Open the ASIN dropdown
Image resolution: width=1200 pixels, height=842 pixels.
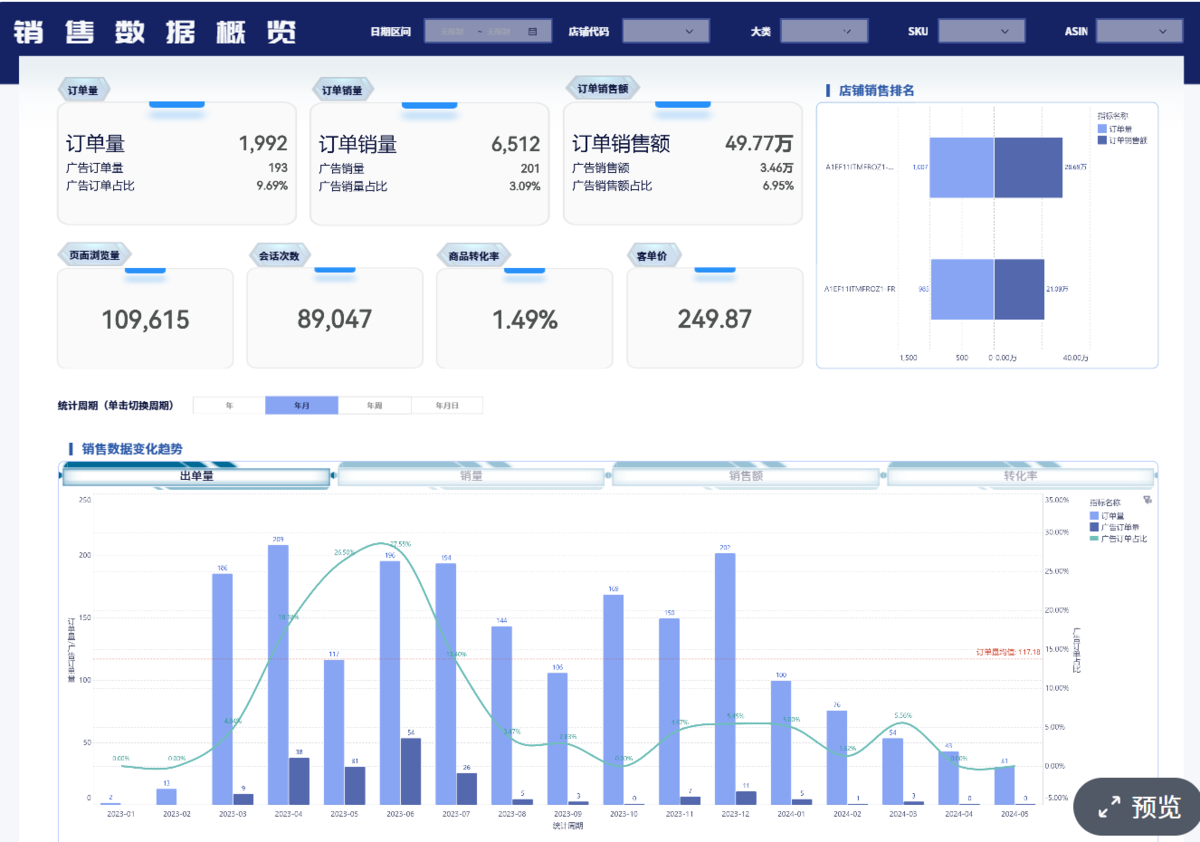pos(1139,32)
